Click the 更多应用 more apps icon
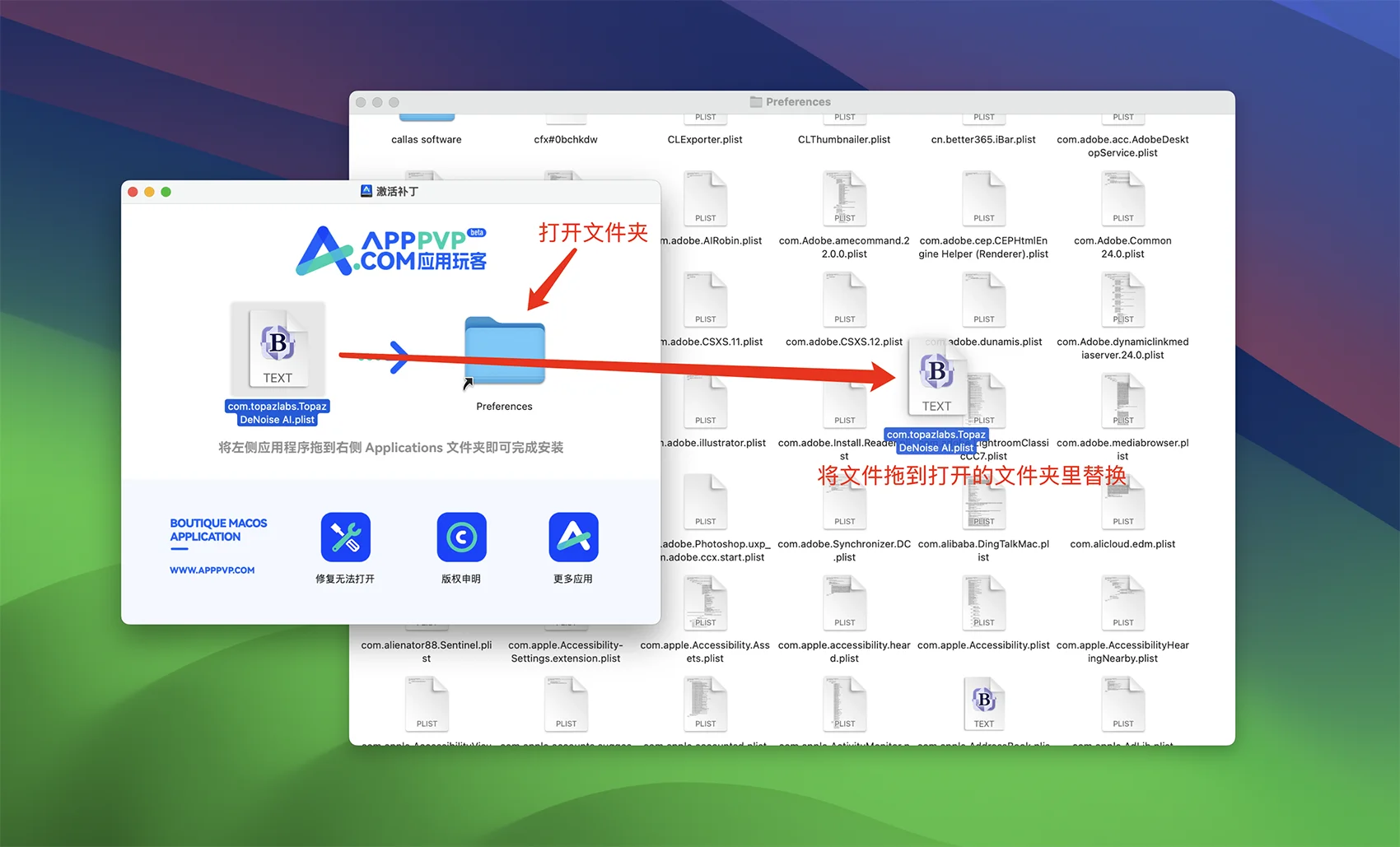Screen dimensions: 1400x847 click(573, 537)
